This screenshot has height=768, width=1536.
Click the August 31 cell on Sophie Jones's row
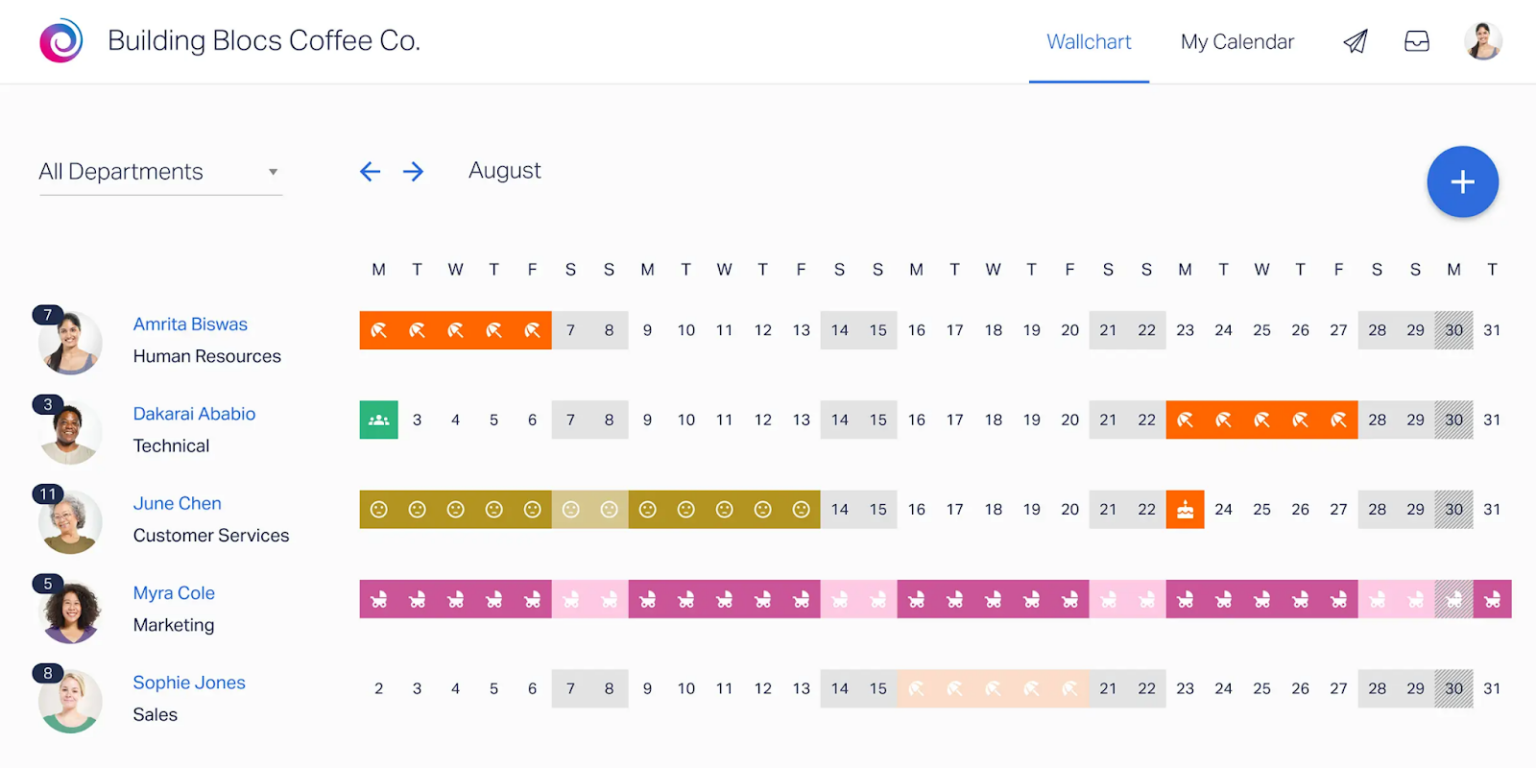coord(1493,688)
